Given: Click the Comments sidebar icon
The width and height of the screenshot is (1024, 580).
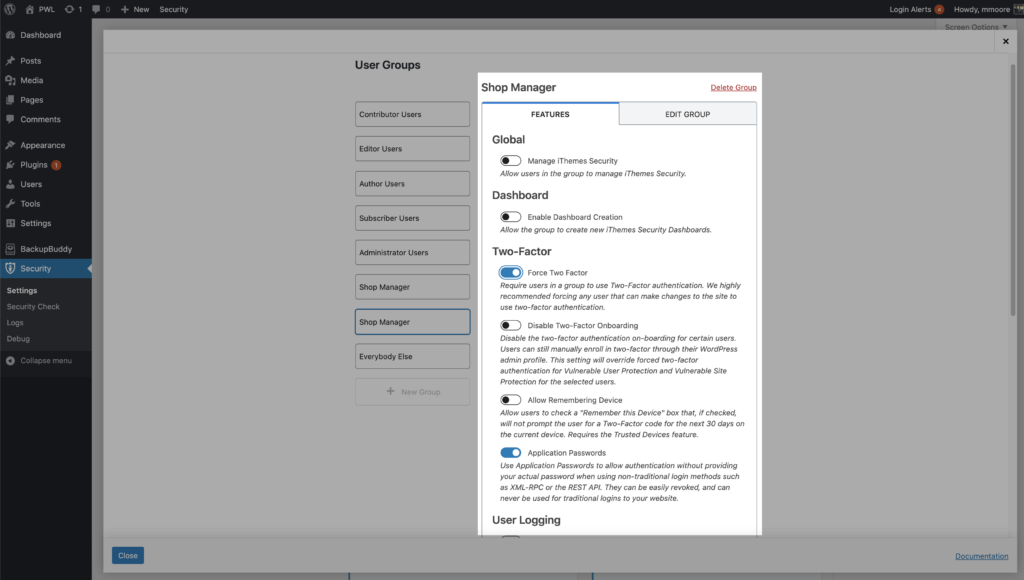Looking at the screenshot, I should point(10,120).
